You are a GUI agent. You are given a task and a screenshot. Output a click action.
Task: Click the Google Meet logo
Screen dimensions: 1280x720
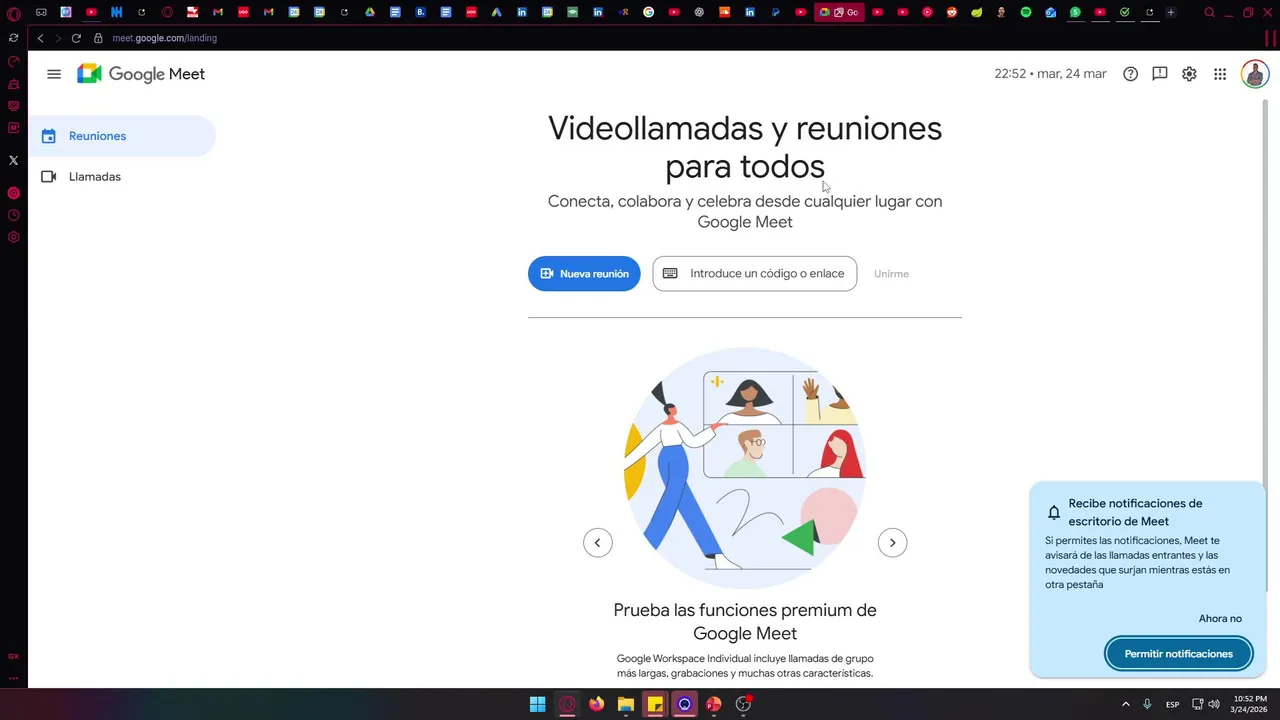click(x=141, y=74)
